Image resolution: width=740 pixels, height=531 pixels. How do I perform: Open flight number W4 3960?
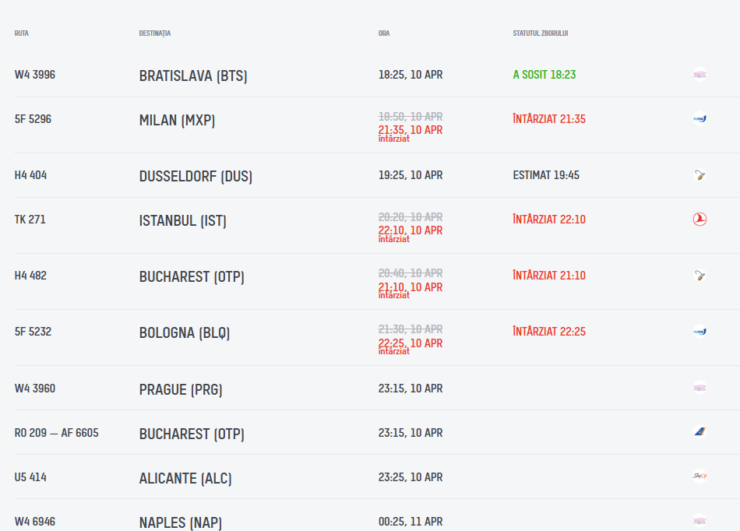point(35,388)
